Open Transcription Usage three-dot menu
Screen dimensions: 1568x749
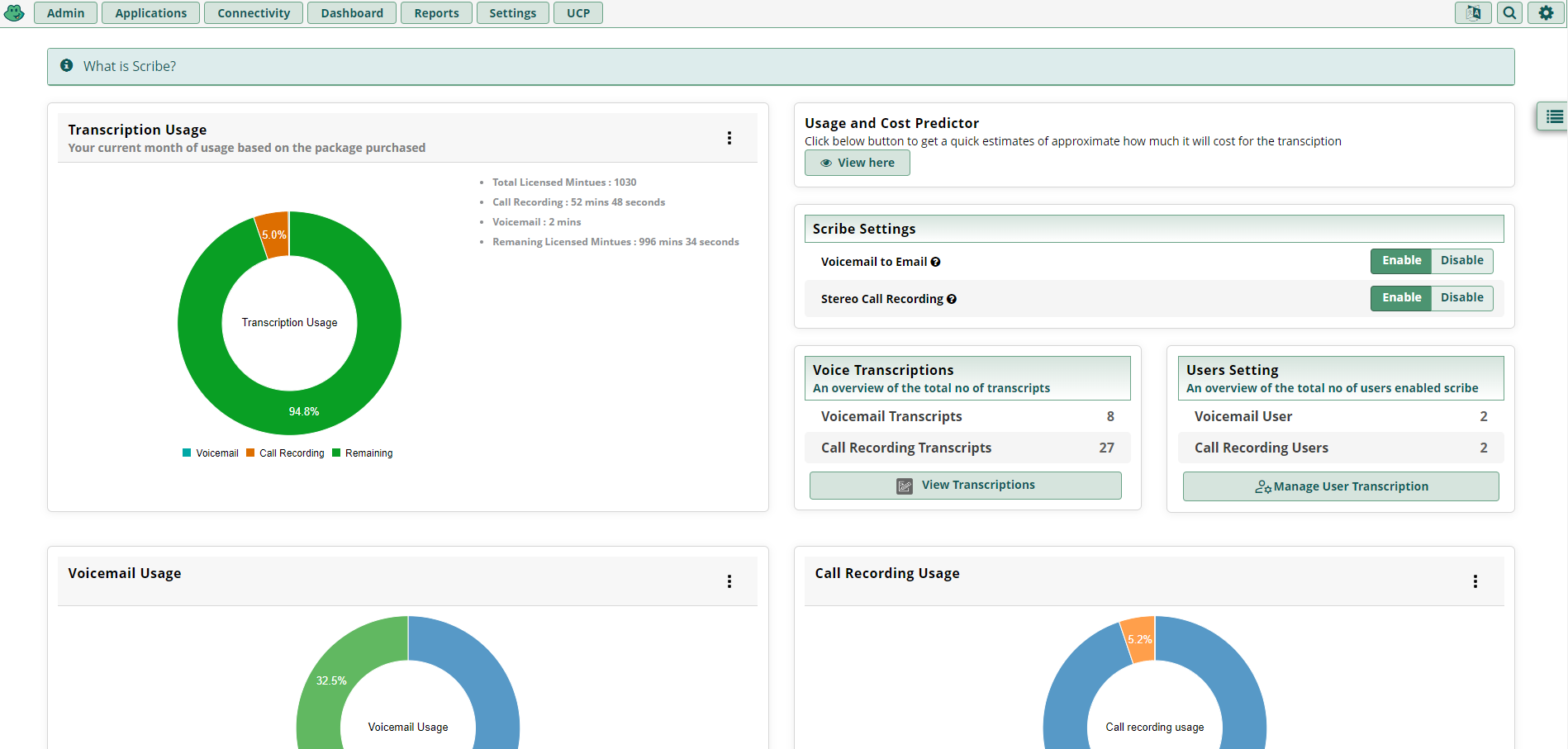pyautogui.click(x=729, y=138)
